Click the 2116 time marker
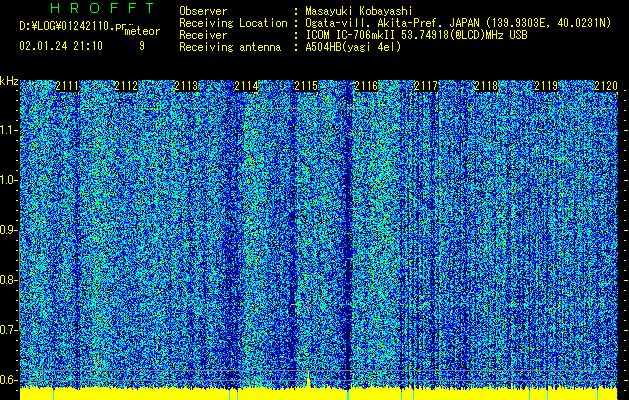This screenshot has width=629, height=400. pyautogui.click(x=366, y=86)
